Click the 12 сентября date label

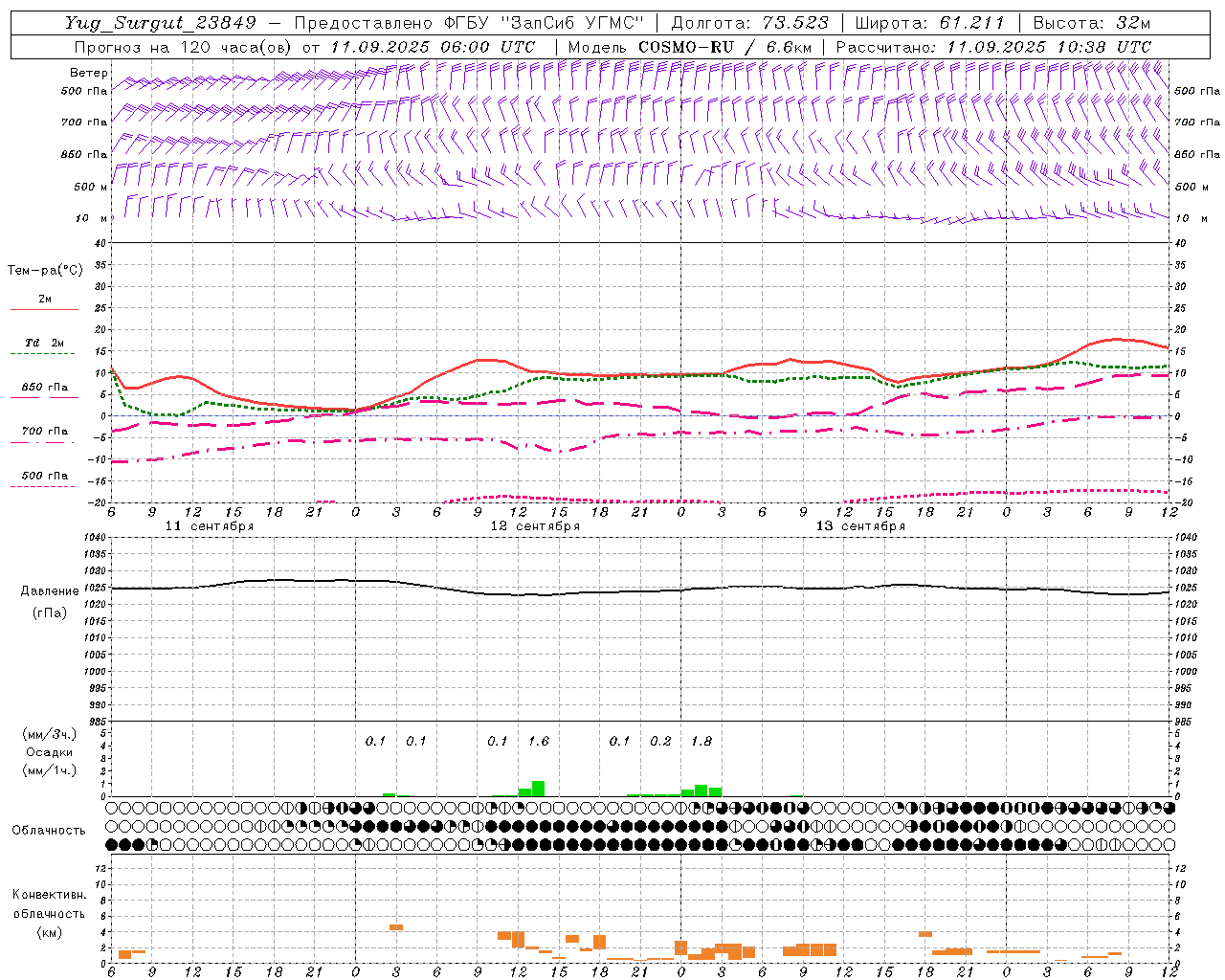click(535, 526)
